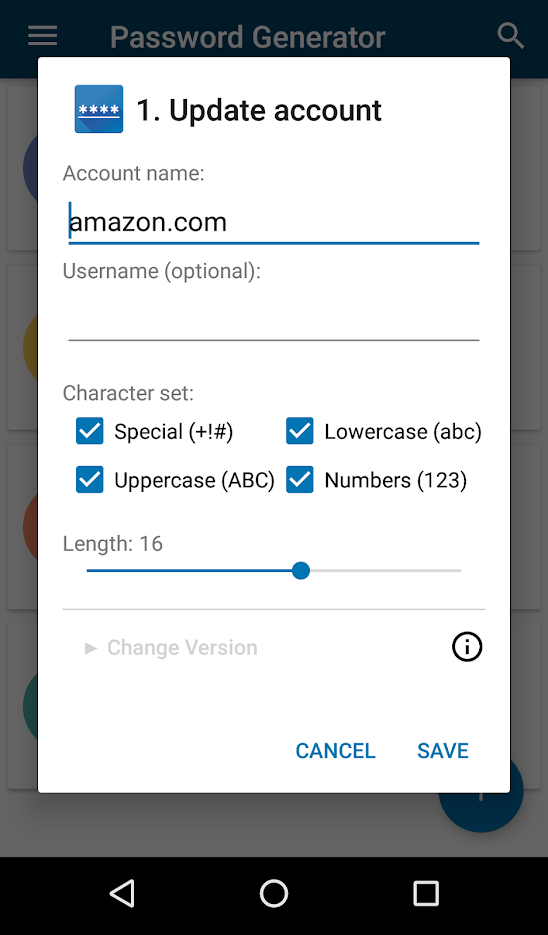Tap the Android back navigation button
The image size is (548, 935).
pyautogui.click(x=122, y=894)
